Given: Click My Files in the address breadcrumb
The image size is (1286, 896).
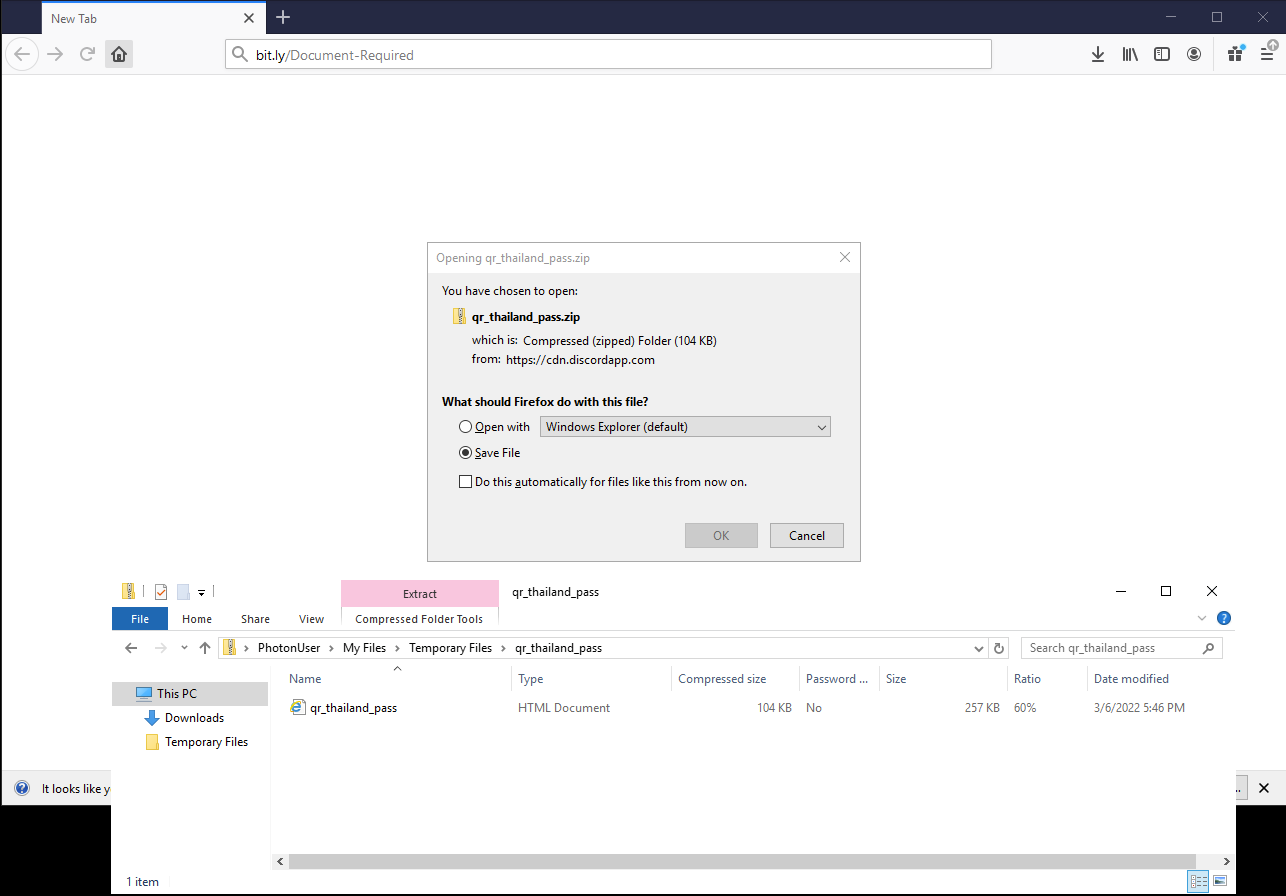Looking at the screenshot, I should pyautogui.click(x=364, y=648).
